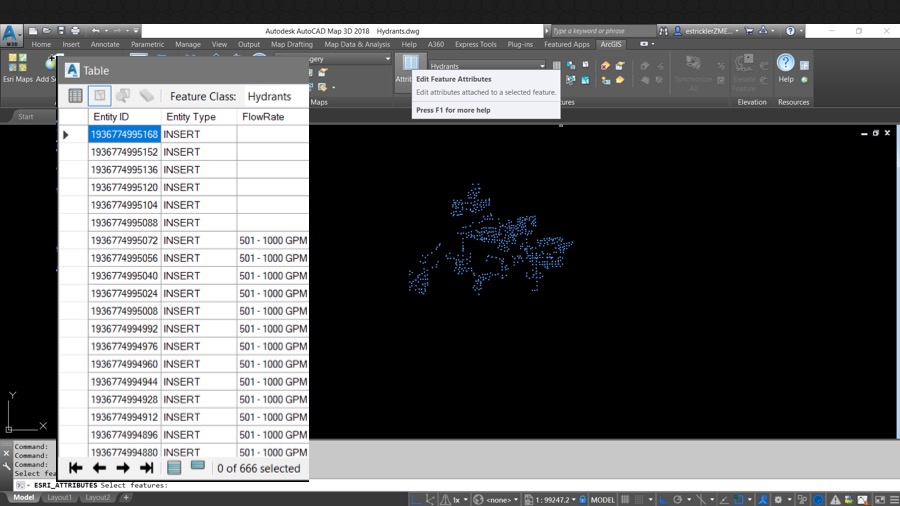Click the InfoCenter search binoculars icon

point(664,31)
